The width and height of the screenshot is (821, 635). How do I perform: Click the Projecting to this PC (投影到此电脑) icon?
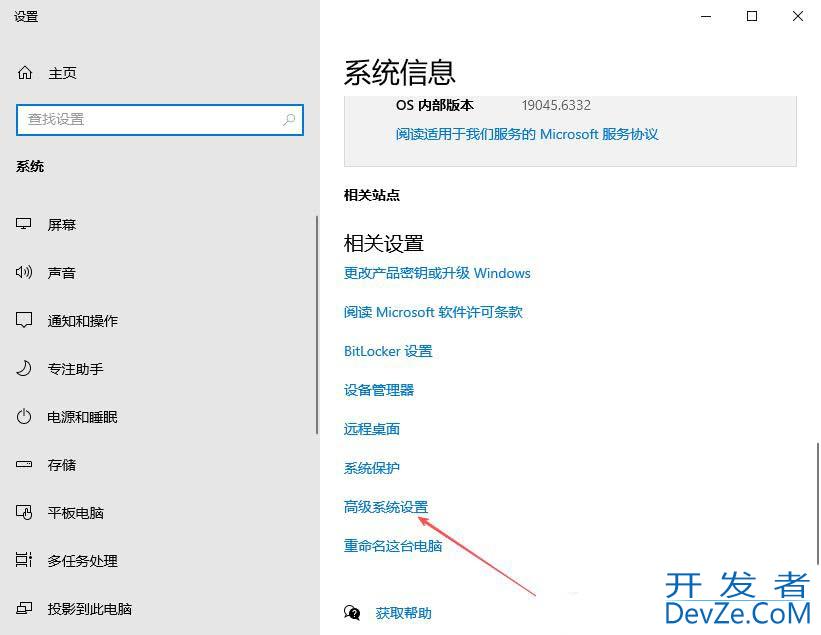[x=24, y=609]
